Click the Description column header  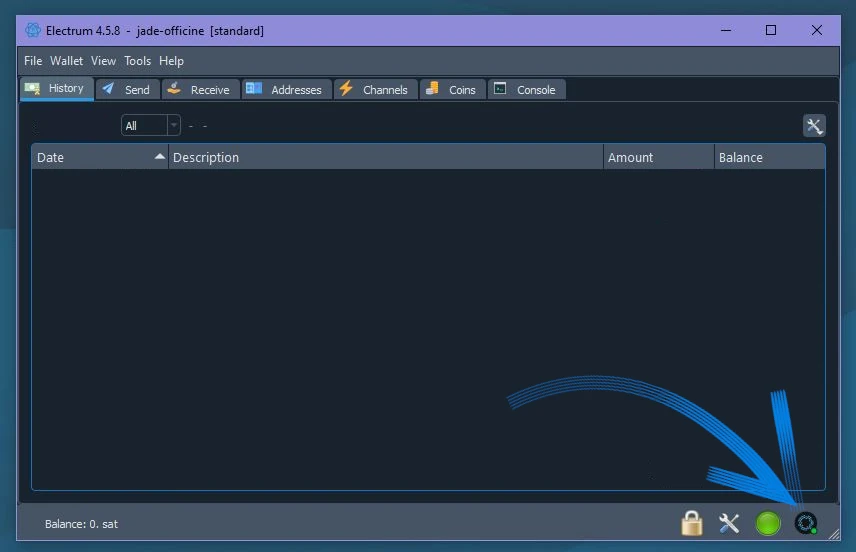[x=385, y=157]
